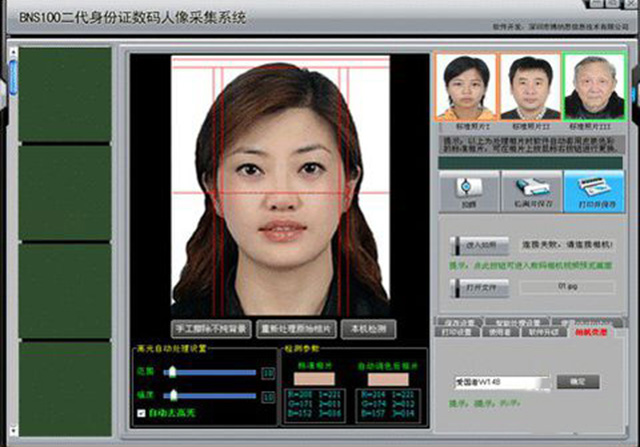640x447 pixels.
Task: Click the 重新处理原始相片 button
Action: (x=295, y=327)
